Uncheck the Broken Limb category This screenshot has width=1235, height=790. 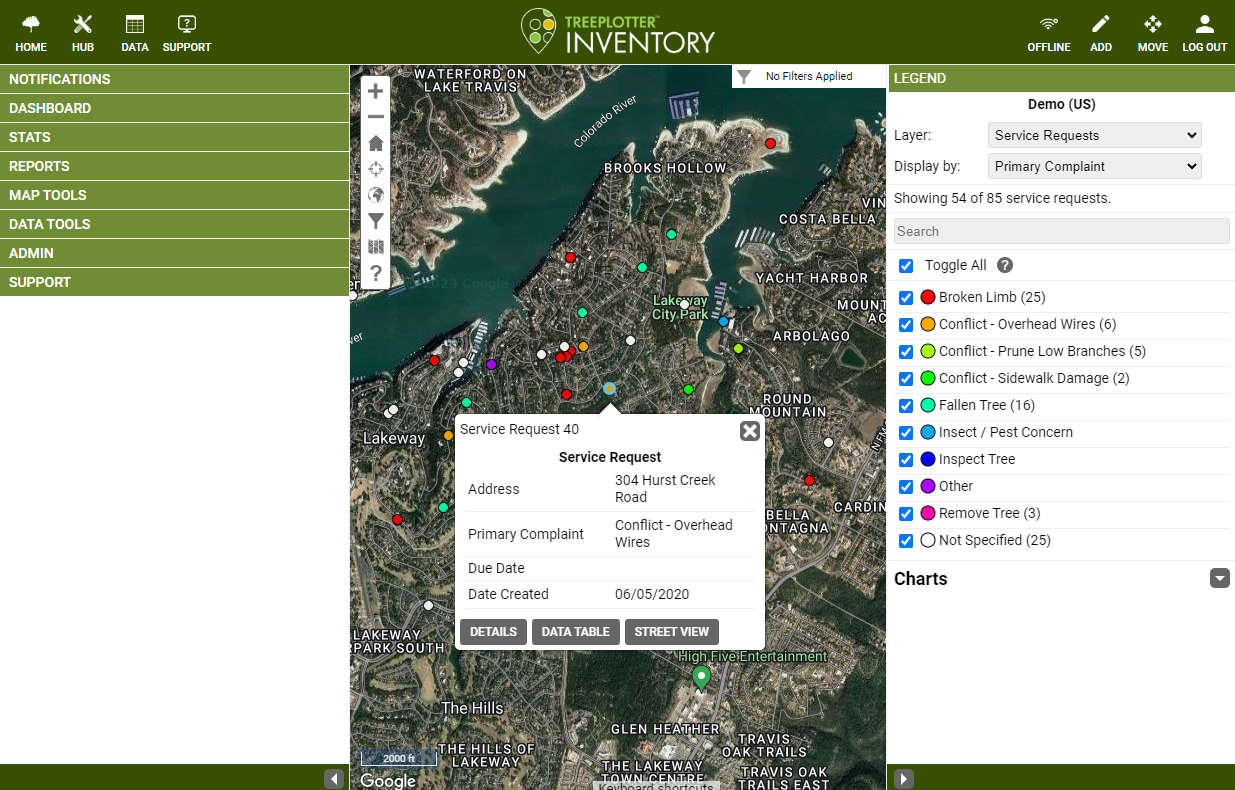click(x=906, y=298)
